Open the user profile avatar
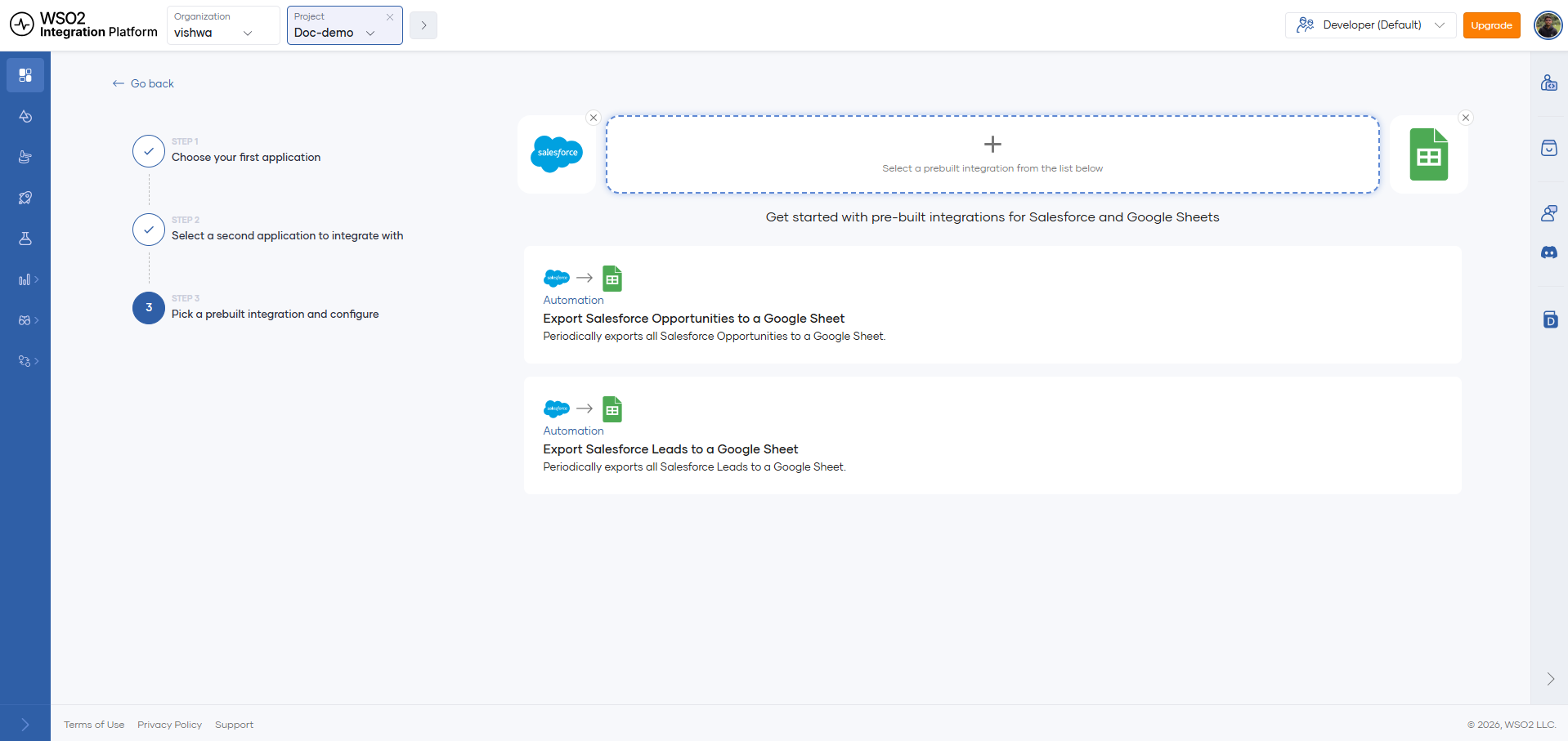This screenshot has width=1568, height=741. 1548,25
